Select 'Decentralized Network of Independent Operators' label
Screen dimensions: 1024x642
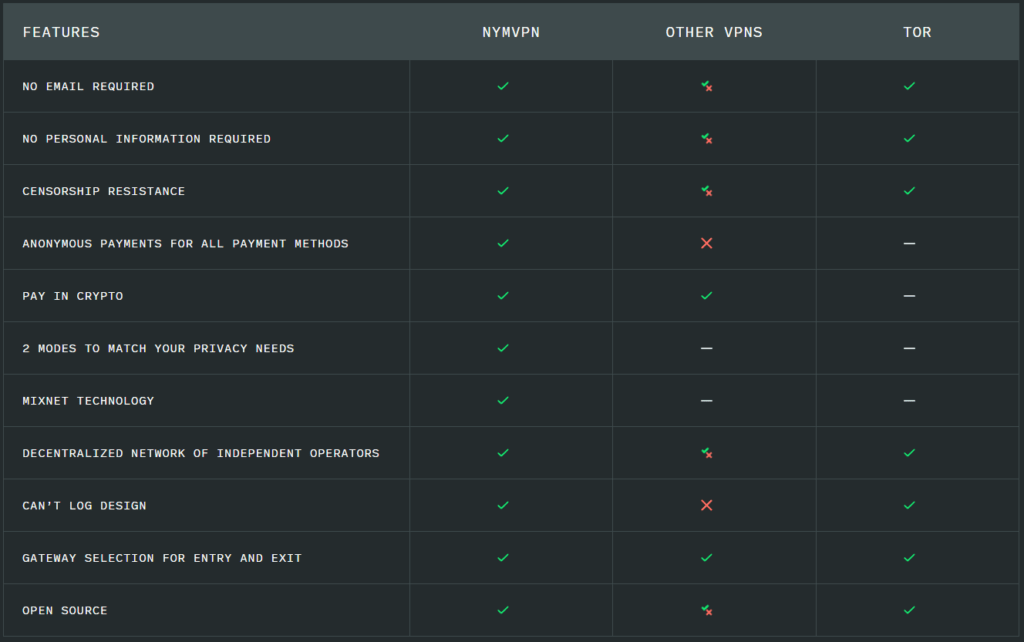[200, 453]
